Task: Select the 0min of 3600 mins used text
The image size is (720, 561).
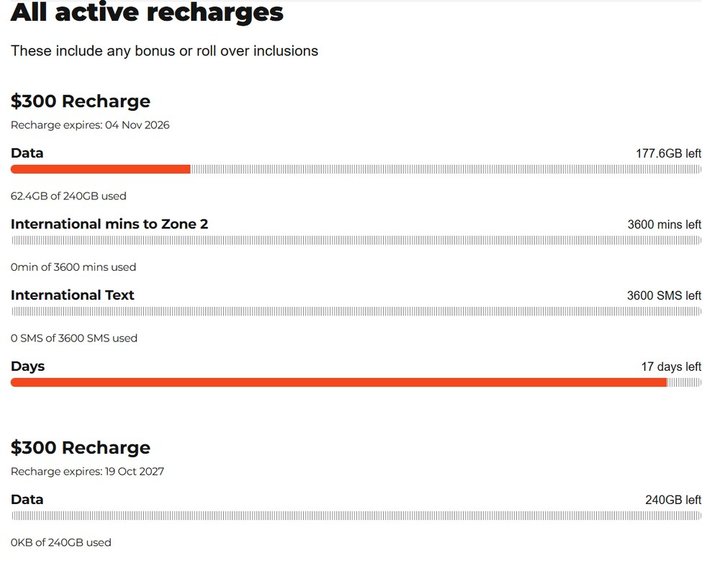Action: [73, 267]
